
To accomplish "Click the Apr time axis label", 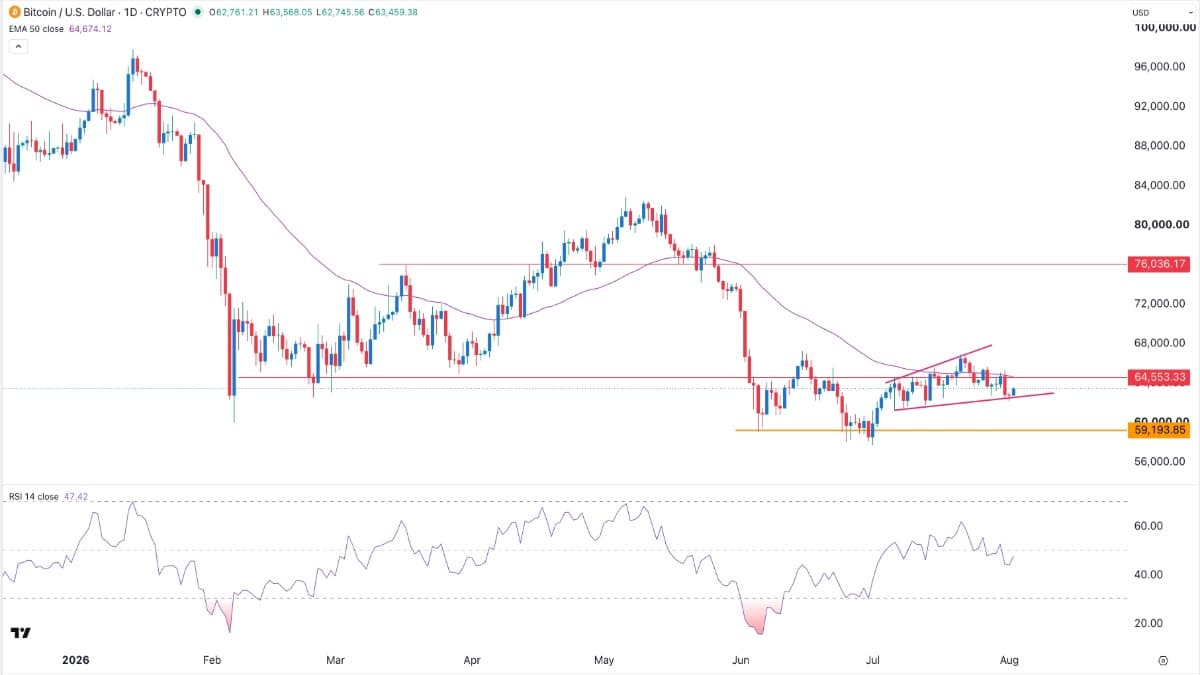I will pyautogui.click(x=472, y=660).
